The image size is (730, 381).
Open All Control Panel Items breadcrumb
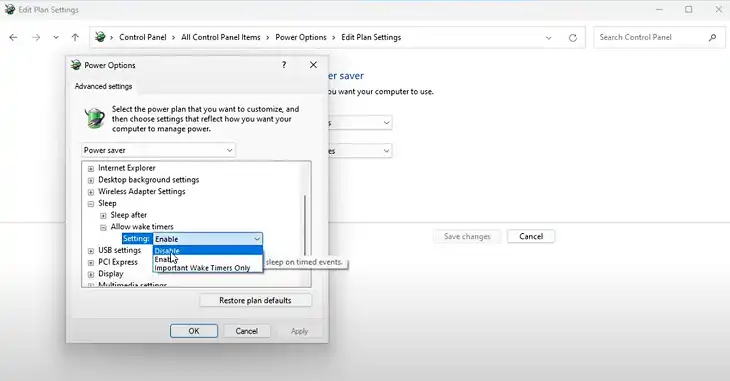click(221, 37)
